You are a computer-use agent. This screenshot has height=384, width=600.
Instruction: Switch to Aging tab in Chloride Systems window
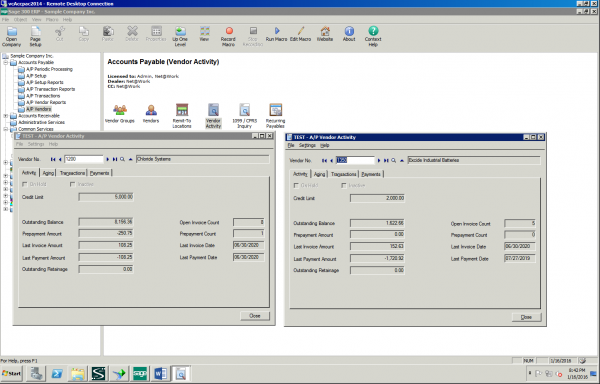(x=48, y=173)
